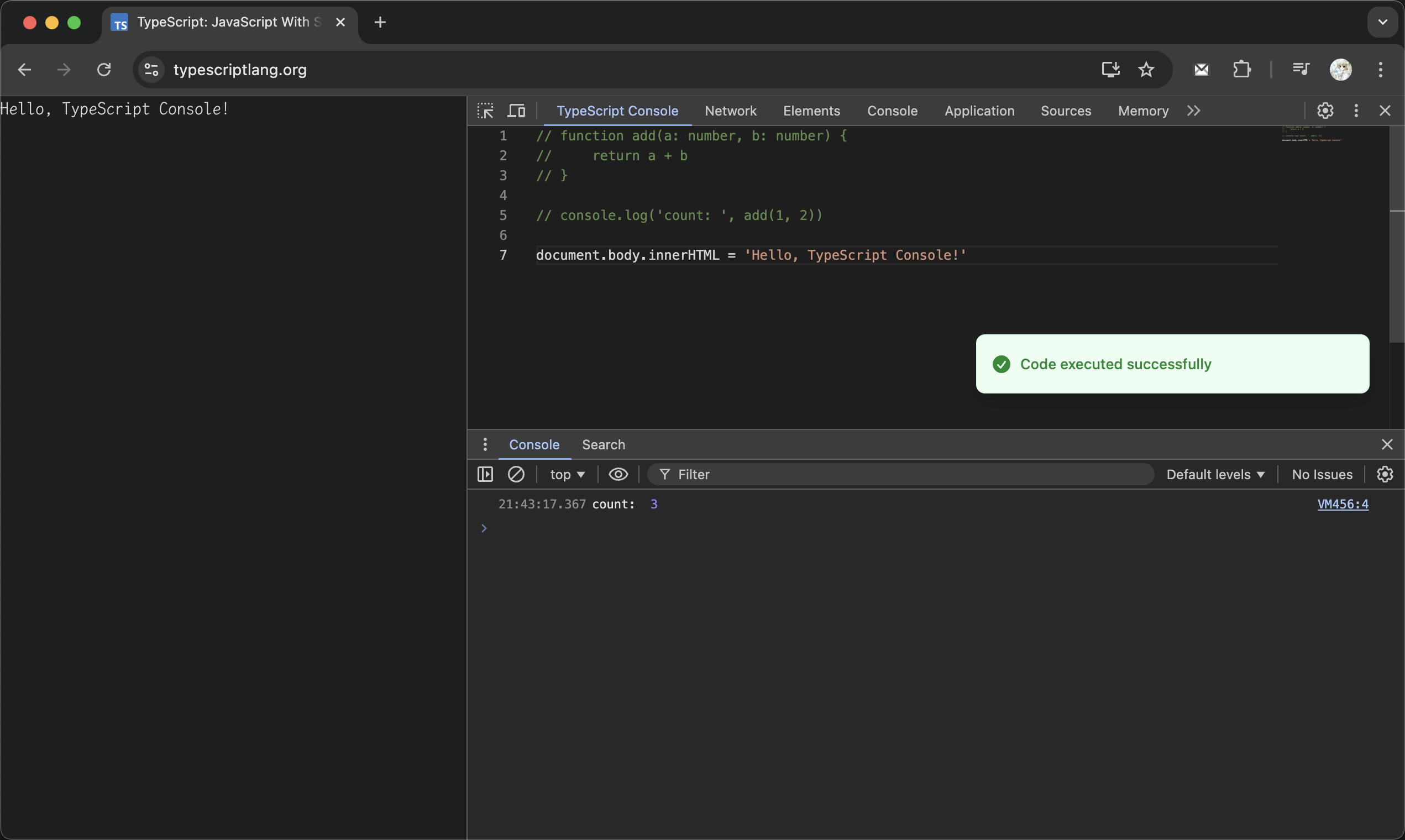Open the tab search dropdown arrow

click(1382, 22)
